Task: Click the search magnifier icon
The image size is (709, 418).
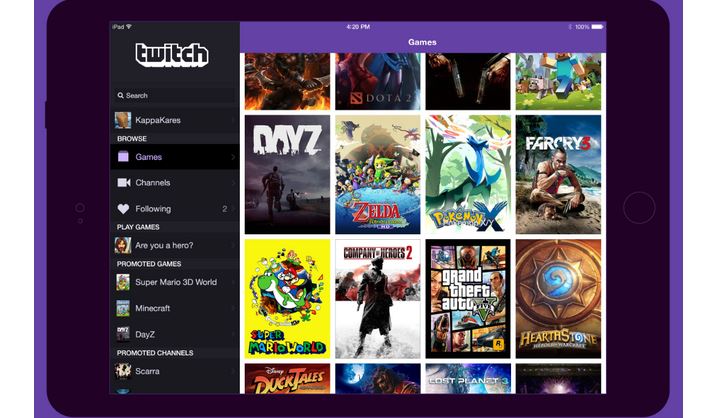Action: coord(121,95)
